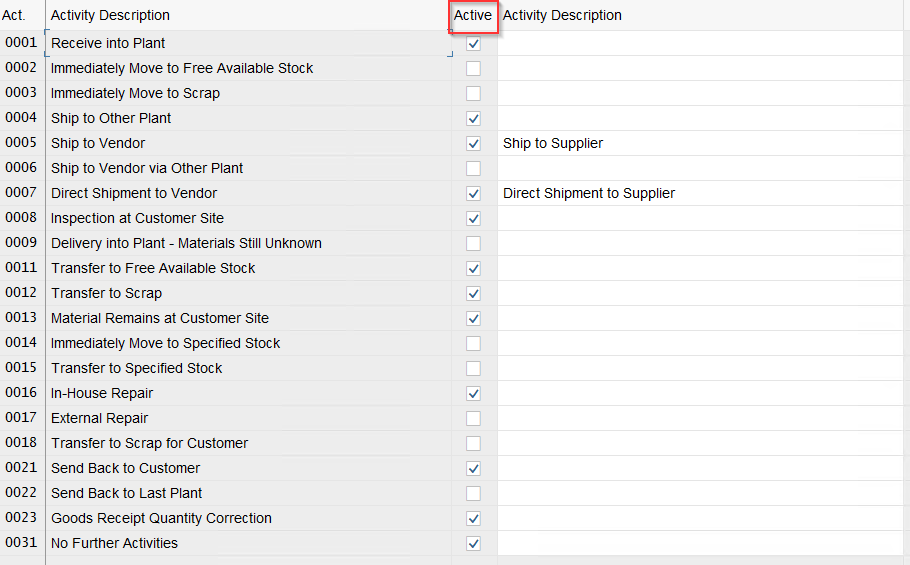Click Direct Shipment to Supplier text field
Image resolution: width=910 pixels, height=565 pixels.
coord(700,193)
